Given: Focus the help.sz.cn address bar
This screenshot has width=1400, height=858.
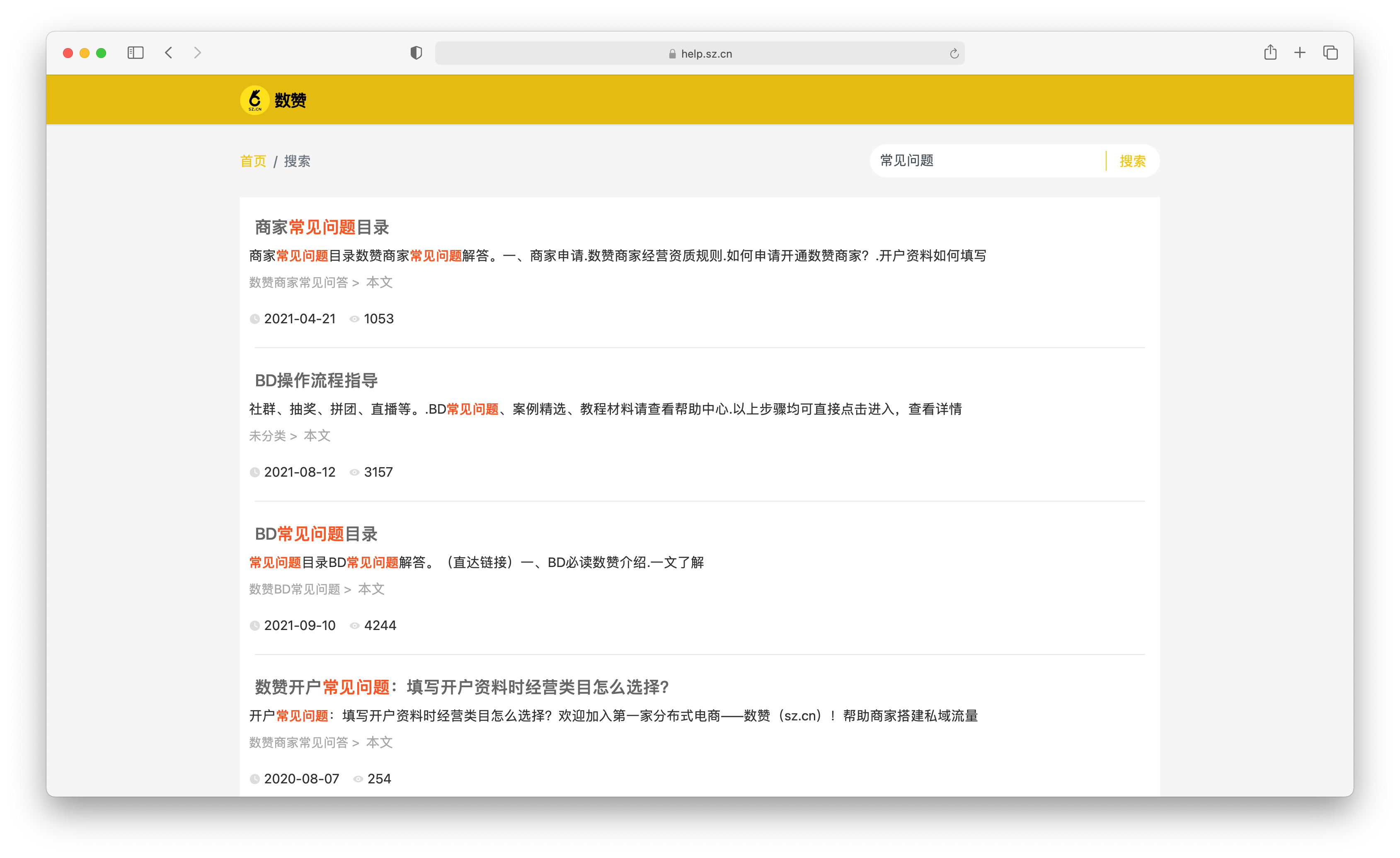Looking at the screenshot, I should 700,53.
